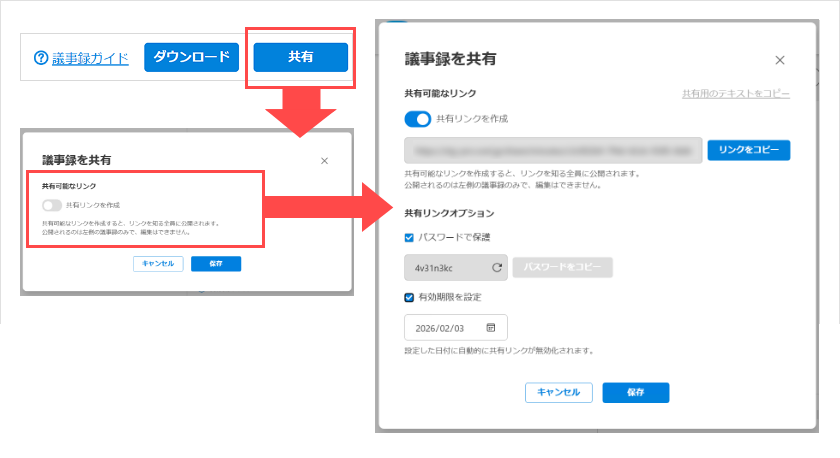840x458 pixels.
Task: Click 保存 in the larger share dialog
Action: [635, 392]
